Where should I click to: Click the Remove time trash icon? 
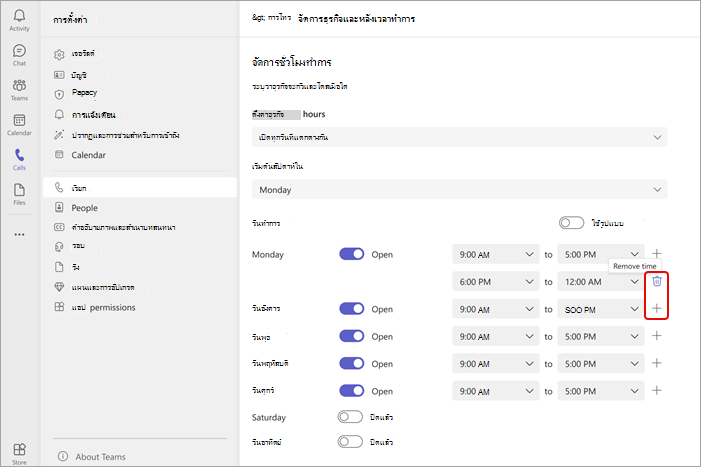[656, 281]
